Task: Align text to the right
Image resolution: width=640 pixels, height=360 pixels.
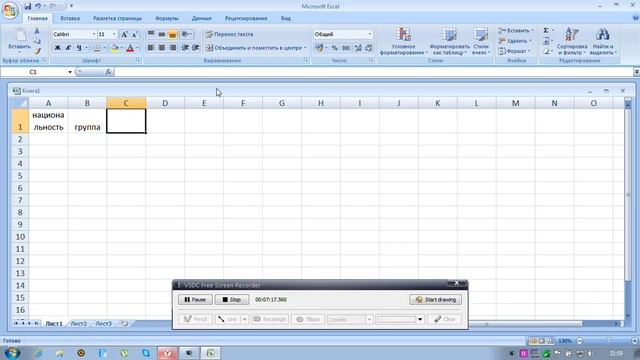Action: click(173, 48)
